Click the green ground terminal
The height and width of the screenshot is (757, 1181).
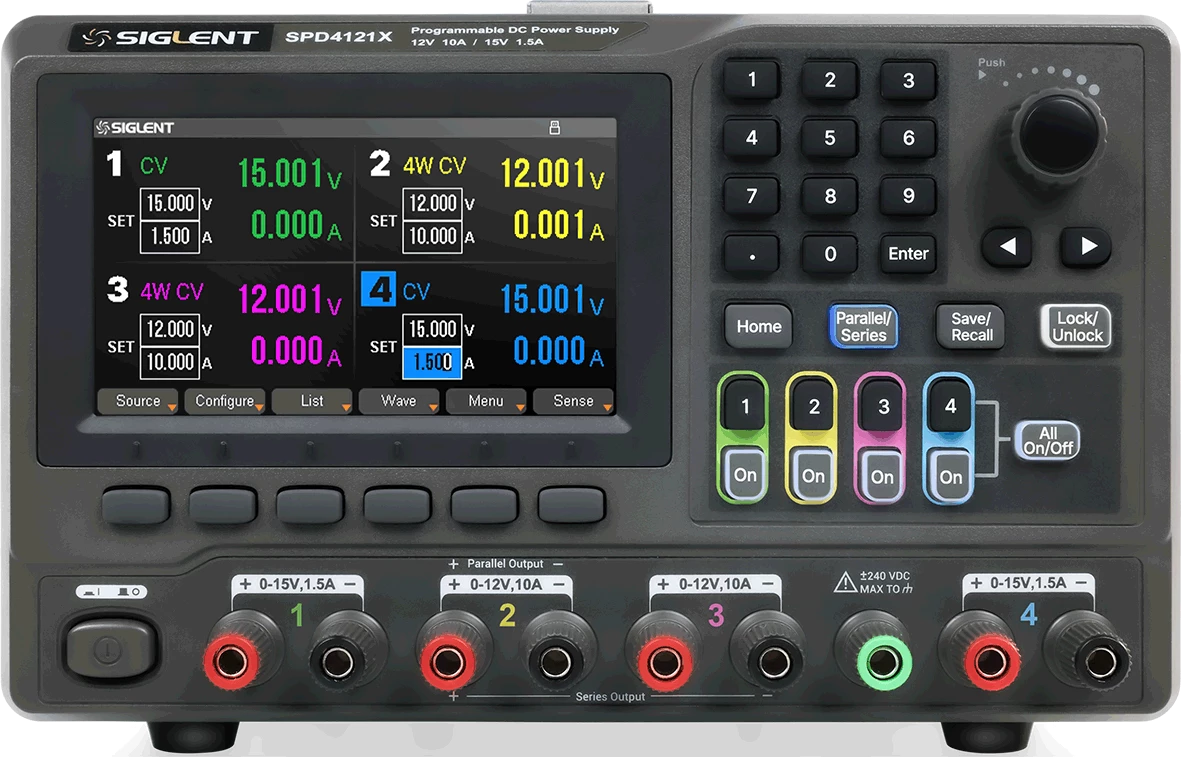click(883, 662)
